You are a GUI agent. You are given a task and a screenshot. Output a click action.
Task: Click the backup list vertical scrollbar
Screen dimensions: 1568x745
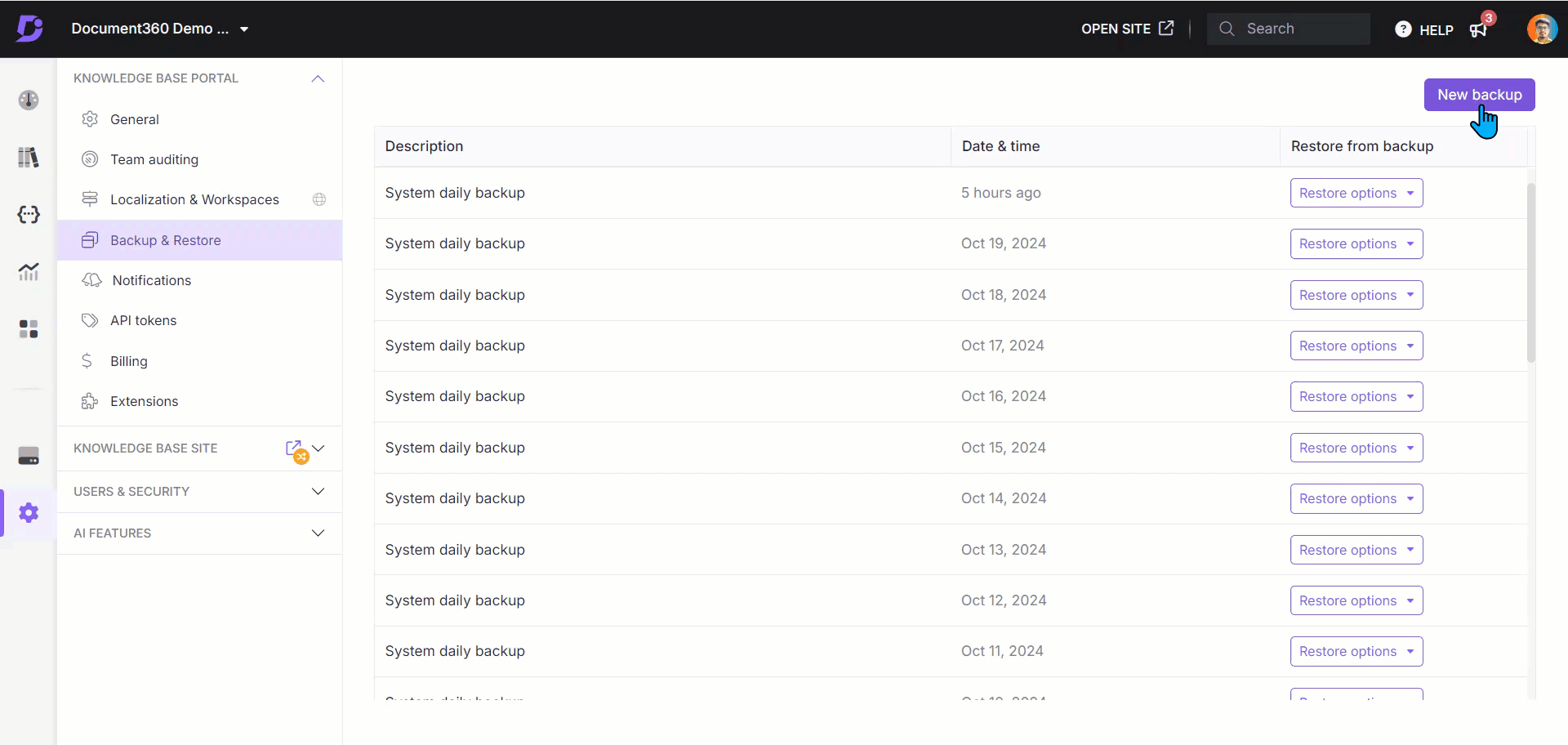1531,272
